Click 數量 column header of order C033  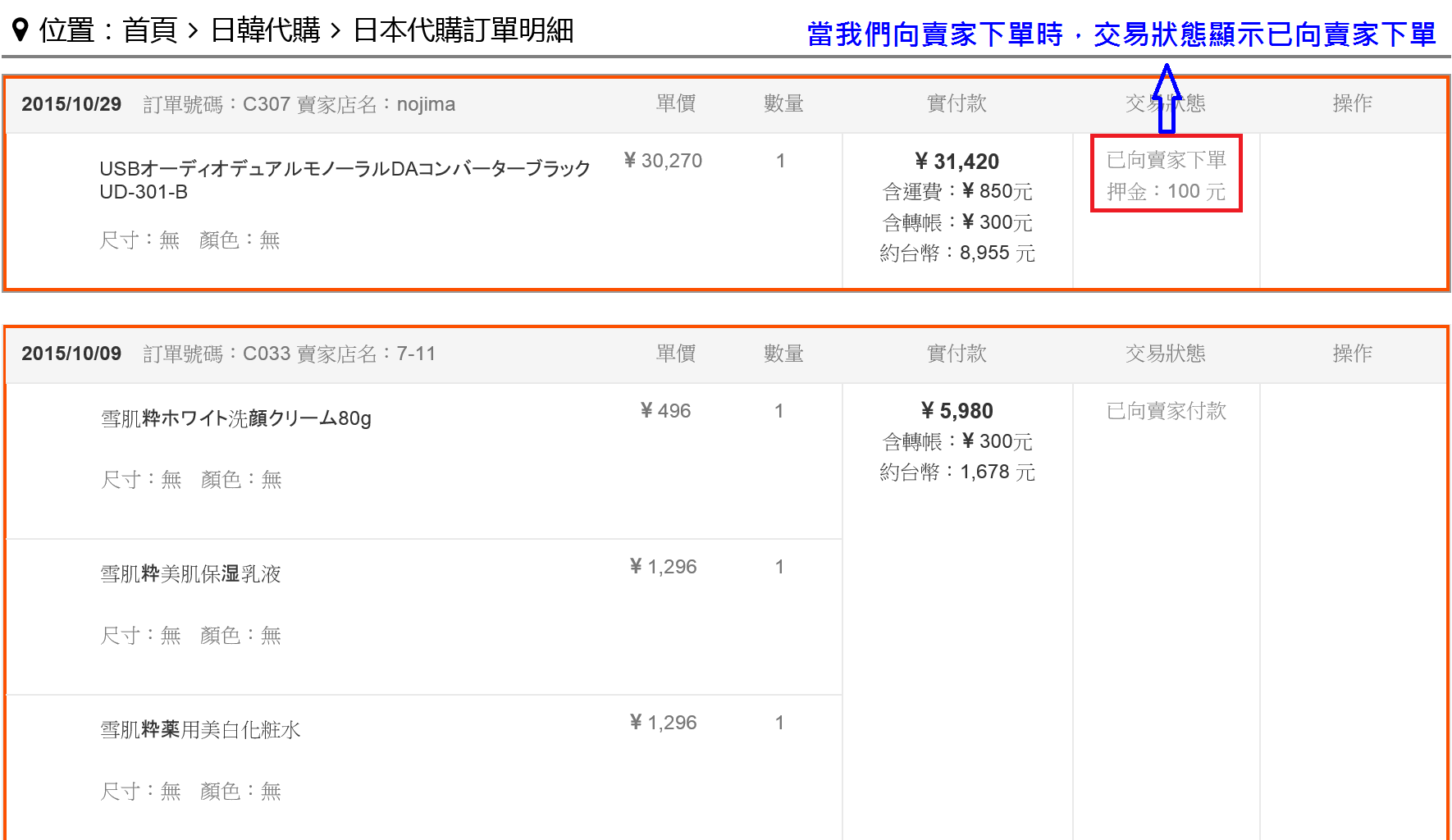[783, 354]
